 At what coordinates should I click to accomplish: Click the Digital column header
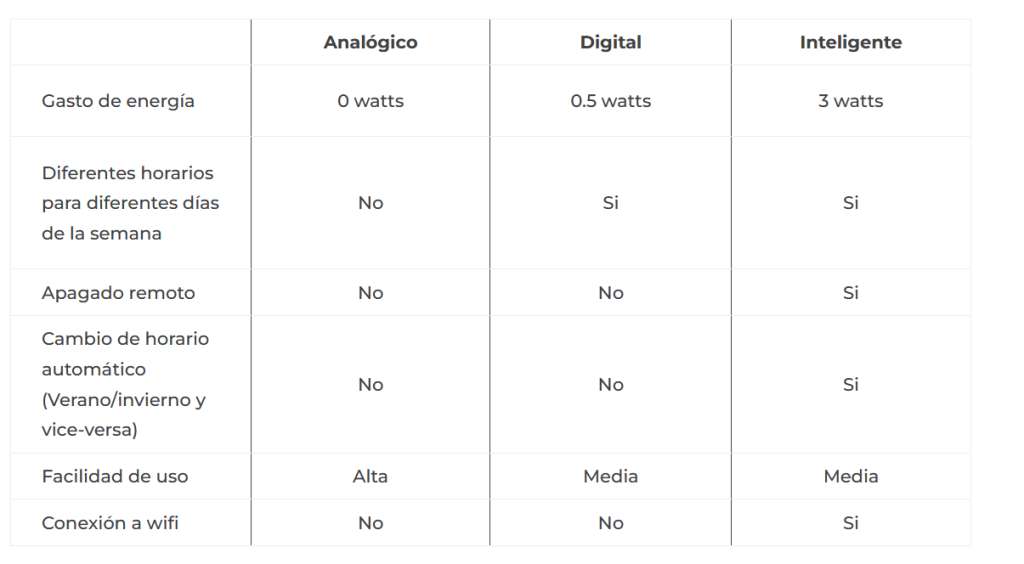pyautogui.click(x=611, y=42)
